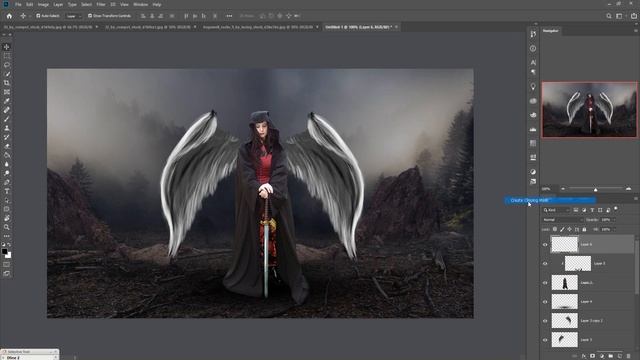
Task: Click the layer style fx icon
Action: pyautogui.click(x=583, y=356)
